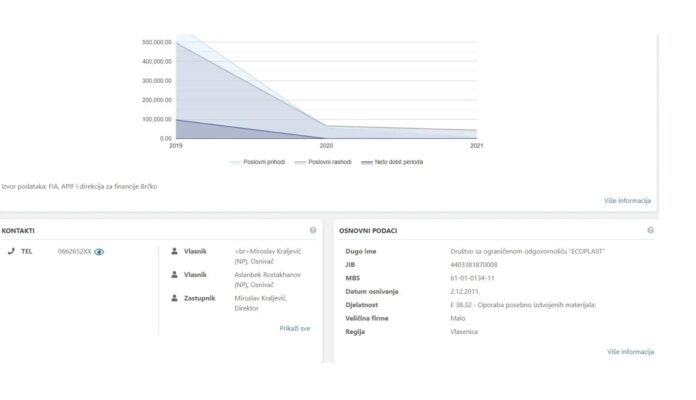Click person icon next to first Vlasnik
Image resolution: width=696 pixels, height=400 pixels.
(x=175, y=251)
